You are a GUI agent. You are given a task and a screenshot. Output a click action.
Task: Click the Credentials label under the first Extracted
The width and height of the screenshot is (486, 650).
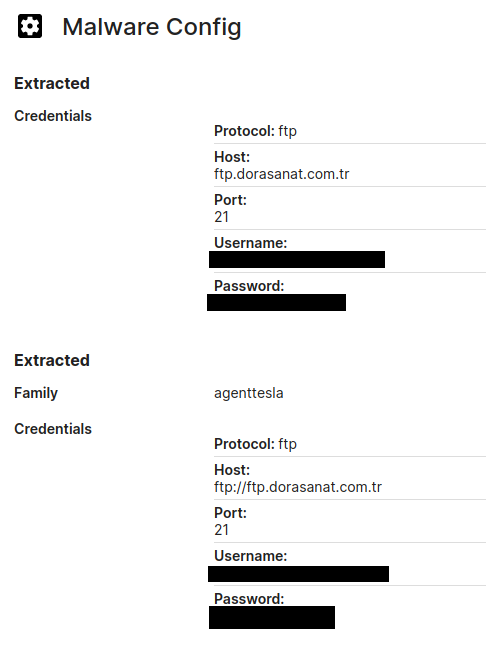pyautogui.click(x=53, y=116)
